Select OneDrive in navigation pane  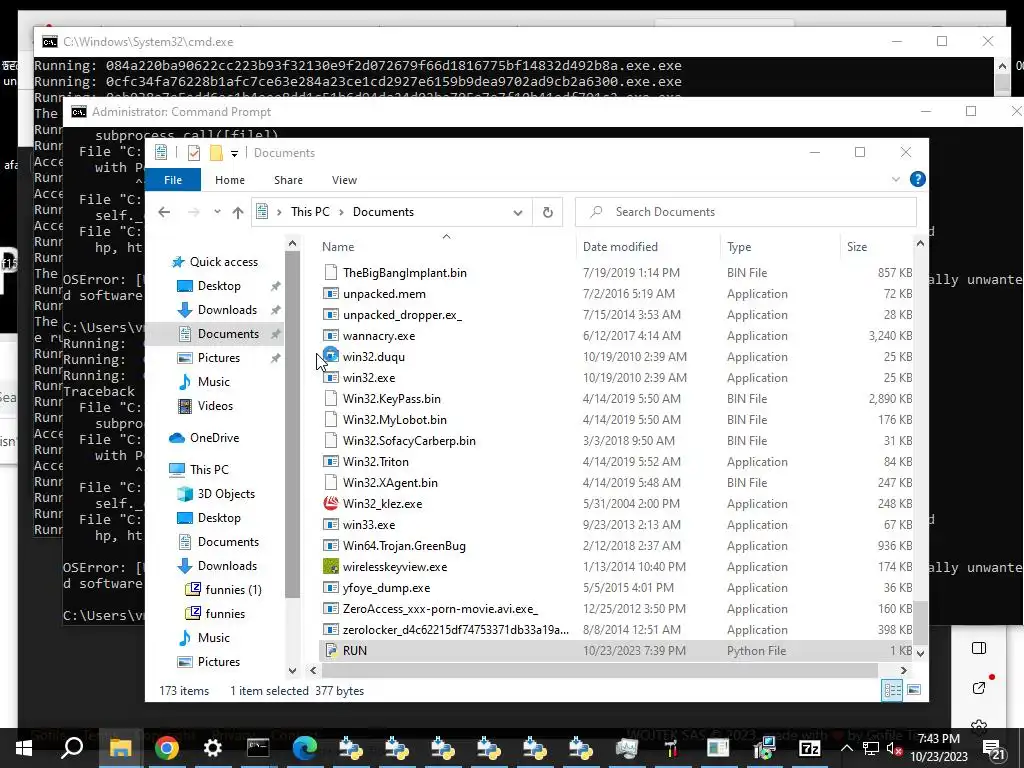coord(214,438)
